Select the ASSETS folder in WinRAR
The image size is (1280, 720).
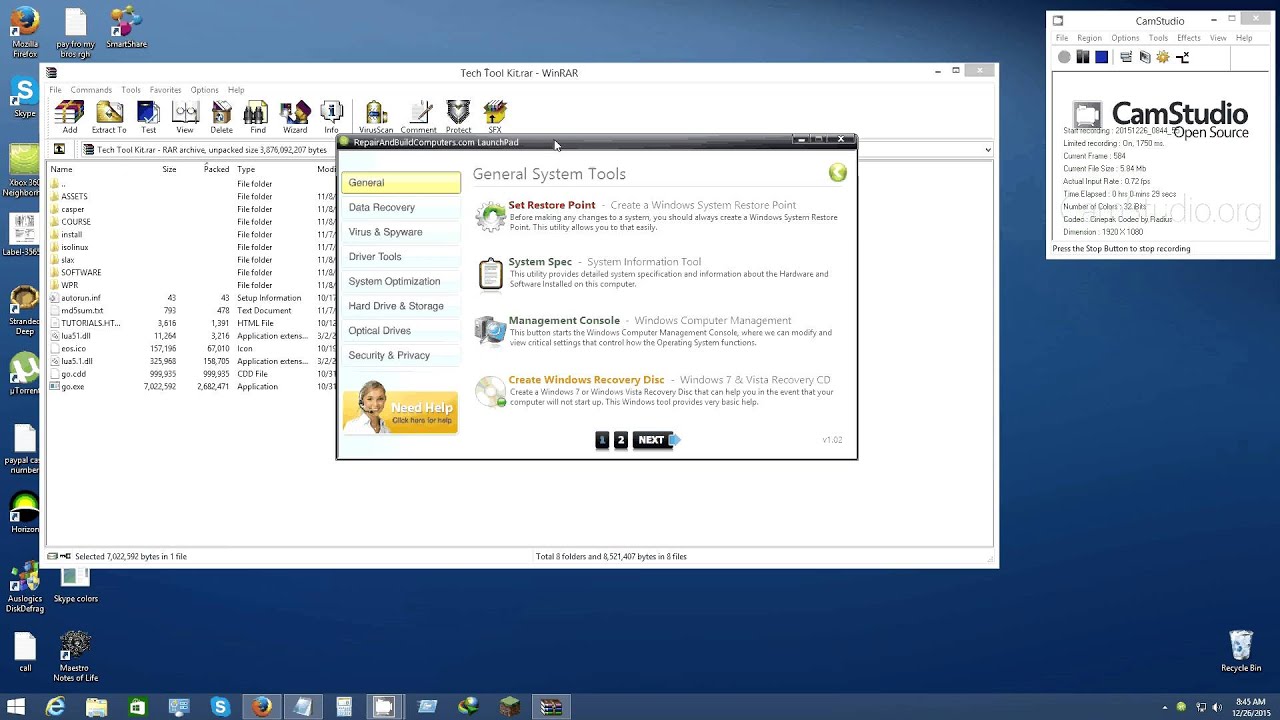point(74,197)
